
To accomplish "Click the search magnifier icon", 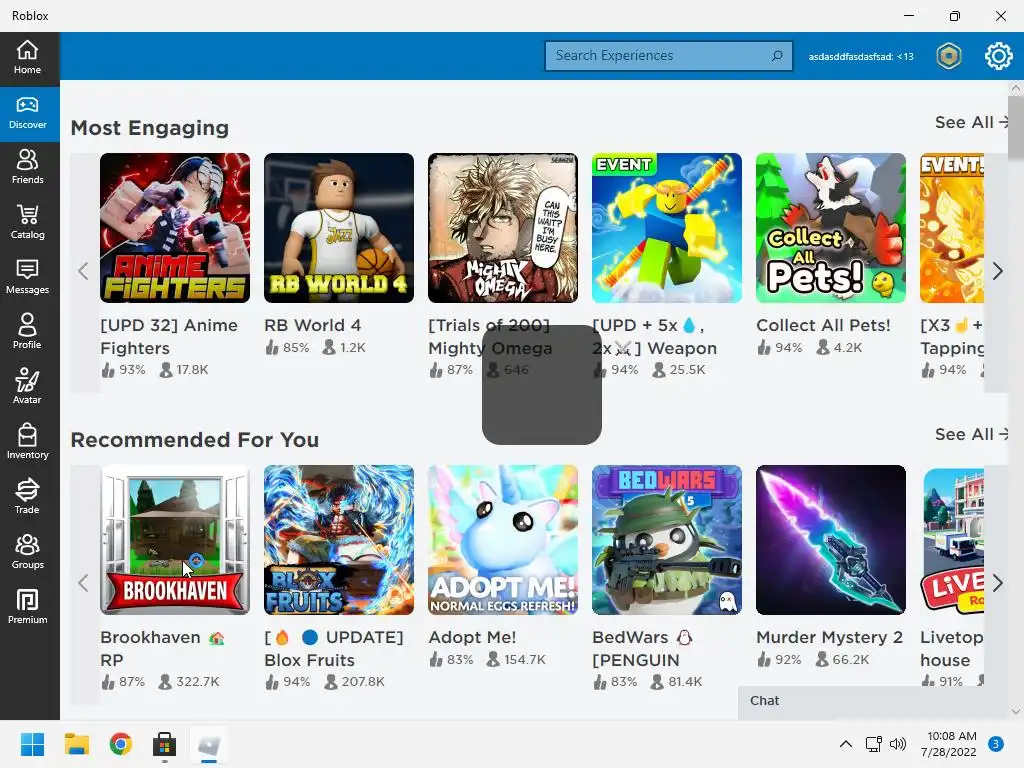I will [776, 56].
